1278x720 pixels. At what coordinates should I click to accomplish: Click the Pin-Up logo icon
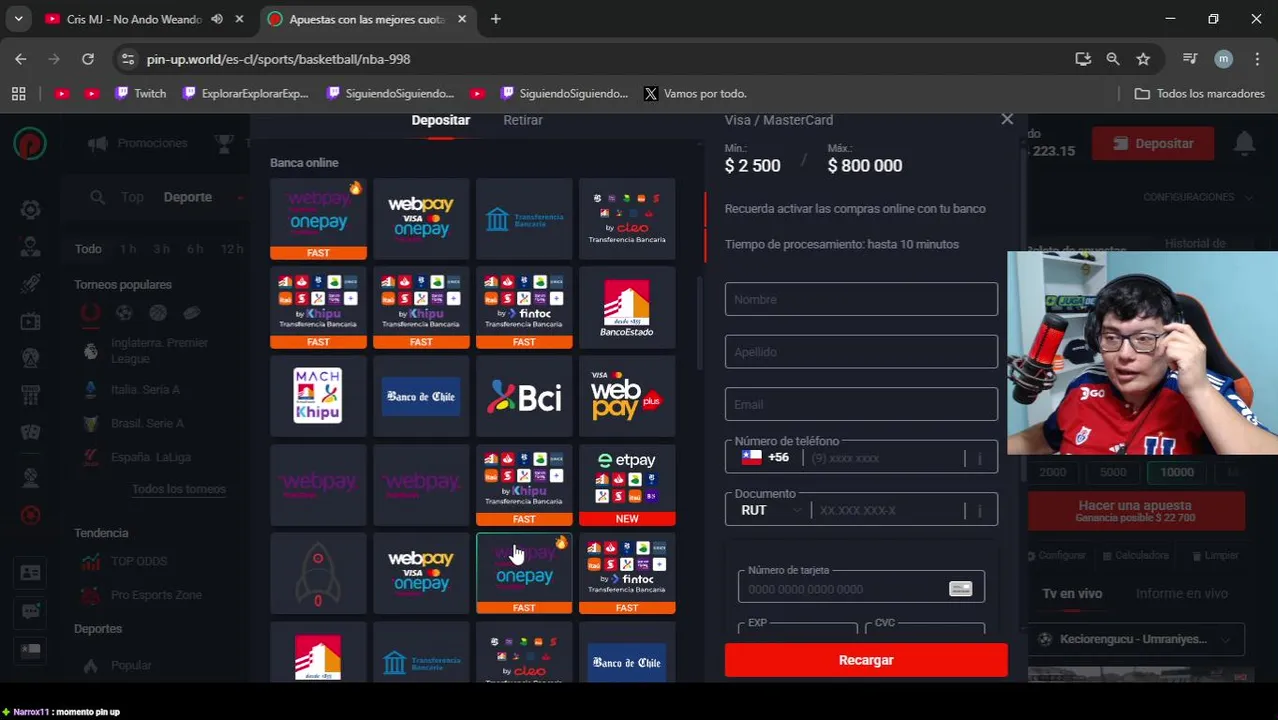click(x=30, y=144)
